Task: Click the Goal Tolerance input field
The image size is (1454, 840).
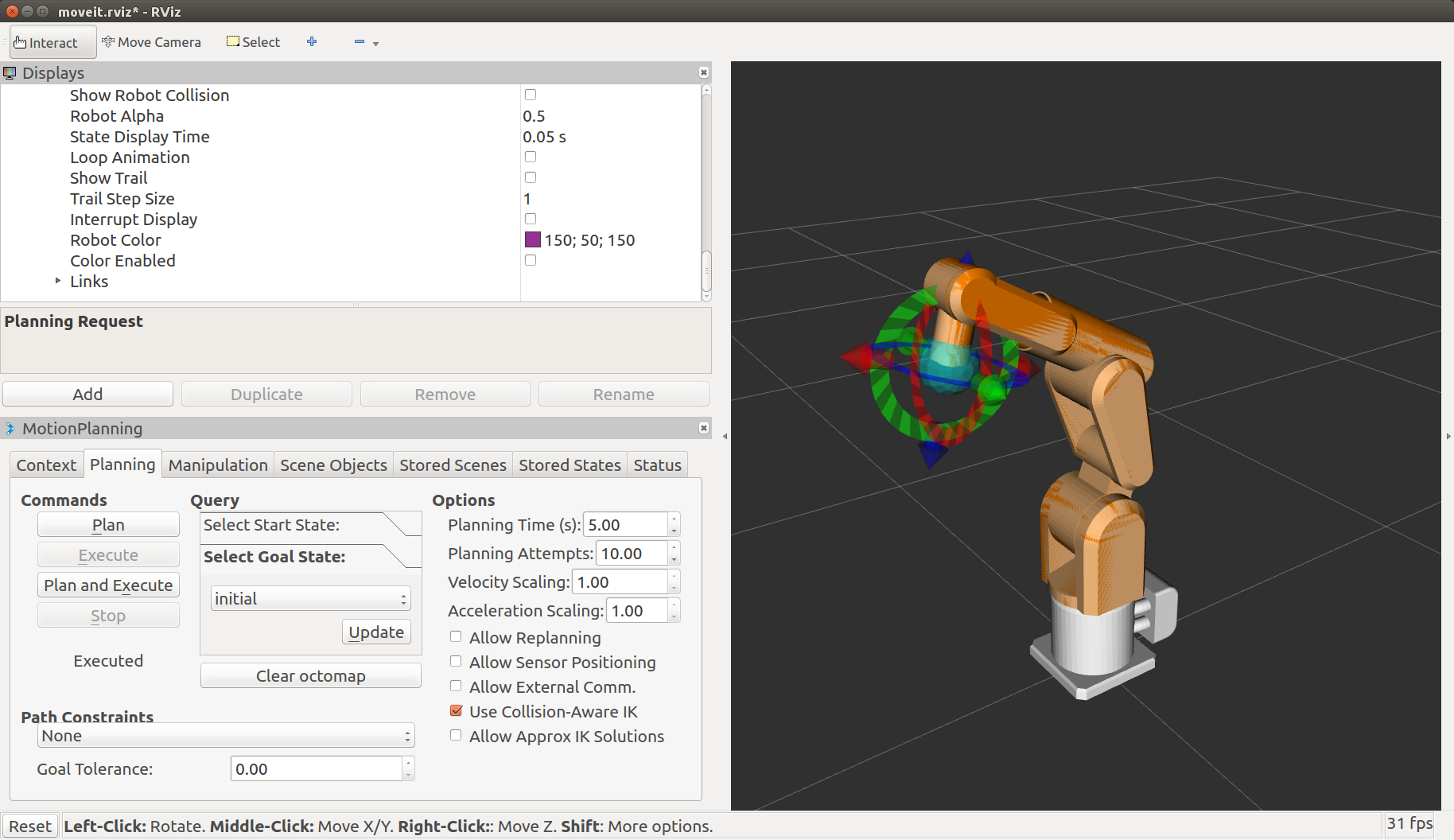Action: [317, 769]
